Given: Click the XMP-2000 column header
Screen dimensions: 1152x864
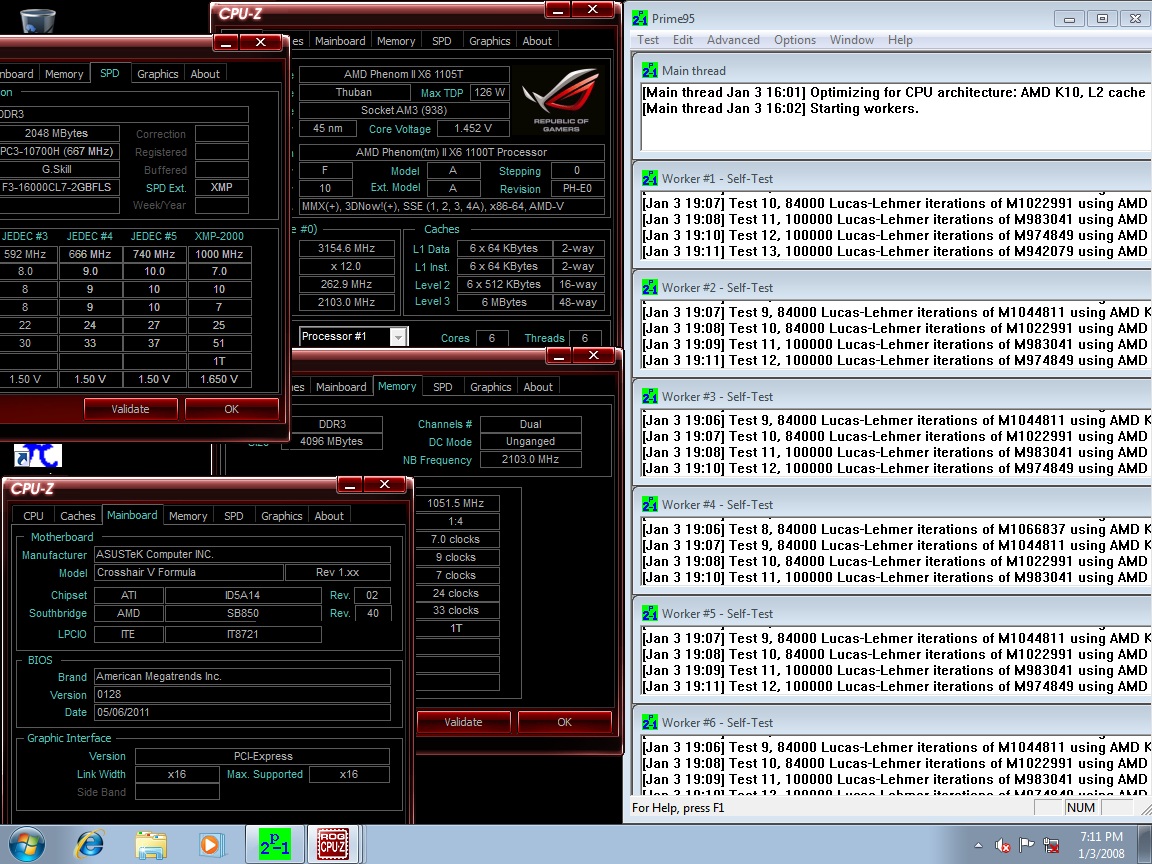Looking at the screenshot, I should (219, 236).
